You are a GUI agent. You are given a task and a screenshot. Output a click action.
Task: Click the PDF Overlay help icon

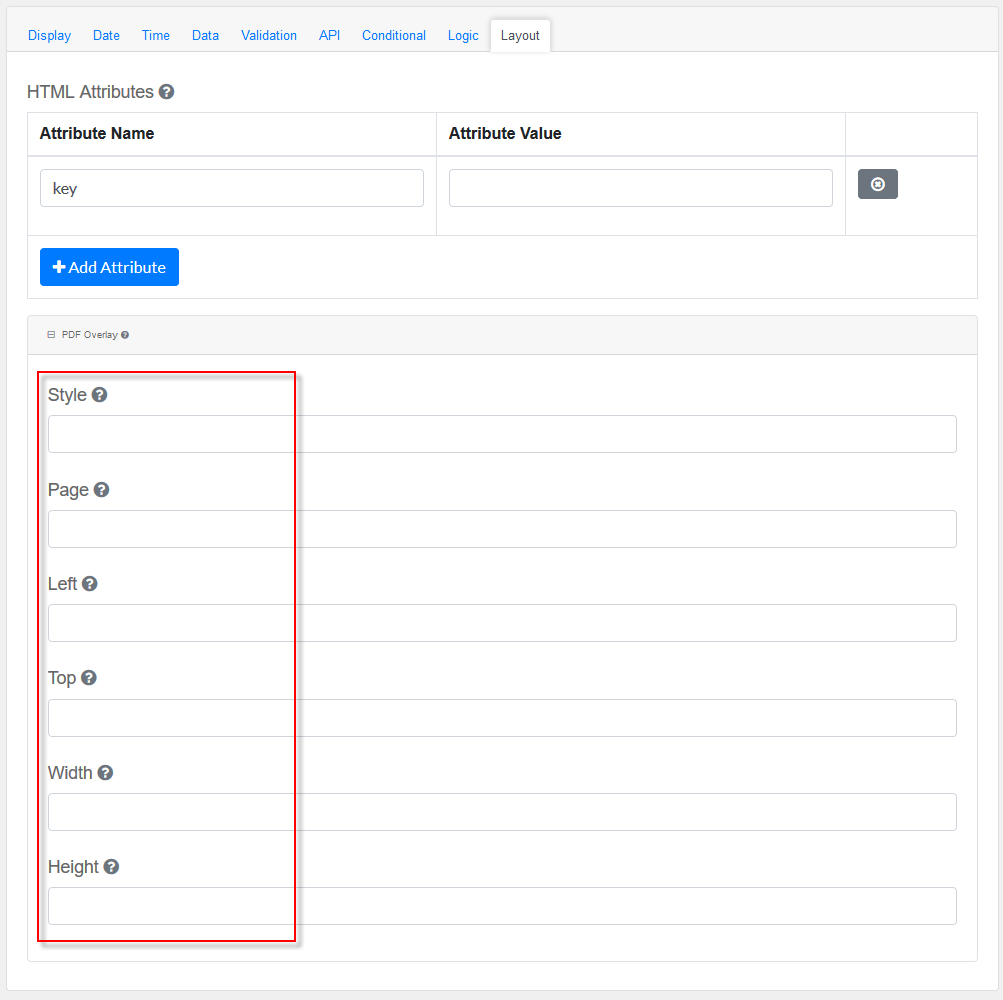(x=125, y=335)
